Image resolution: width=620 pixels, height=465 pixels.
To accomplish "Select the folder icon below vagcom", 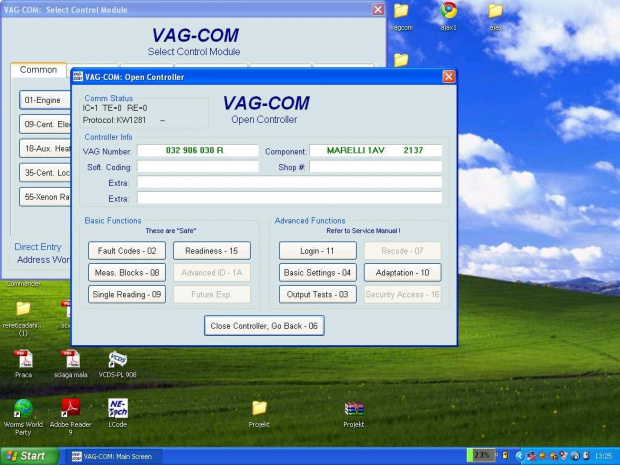I will (x=401, y=60).
